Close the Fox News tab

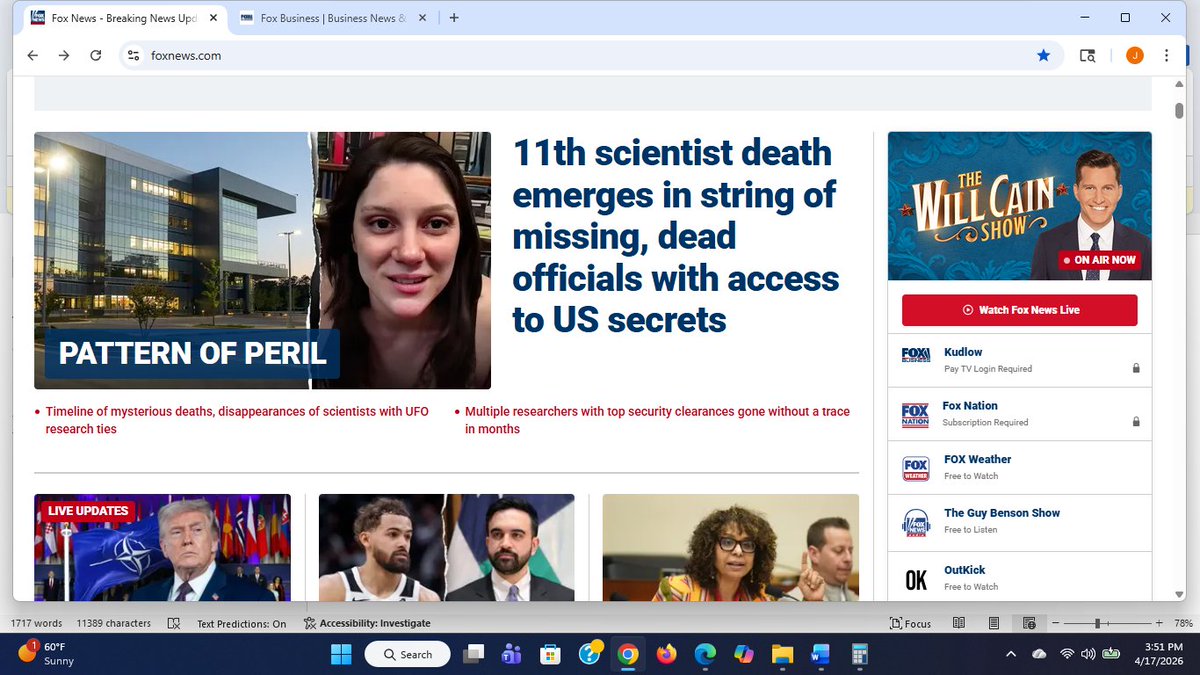coord(213,18)
